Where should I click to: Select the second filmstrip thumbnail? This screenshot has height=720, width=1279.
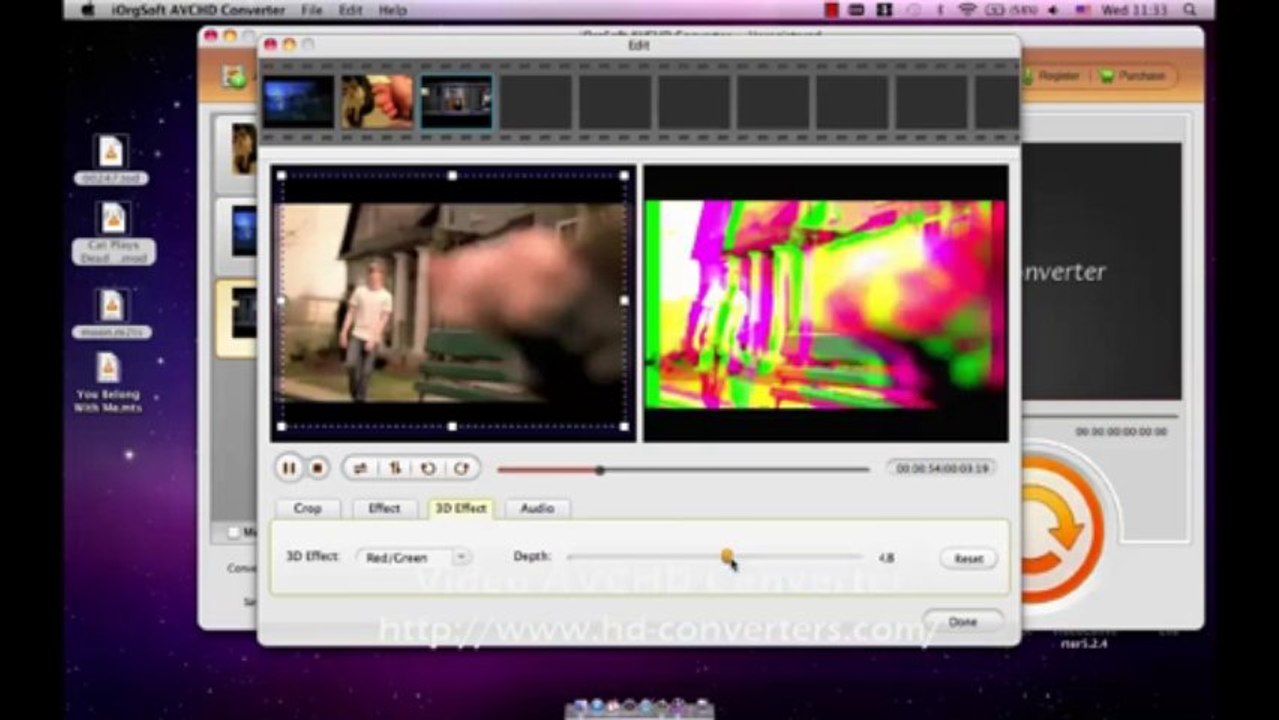(x=377, y=102)
